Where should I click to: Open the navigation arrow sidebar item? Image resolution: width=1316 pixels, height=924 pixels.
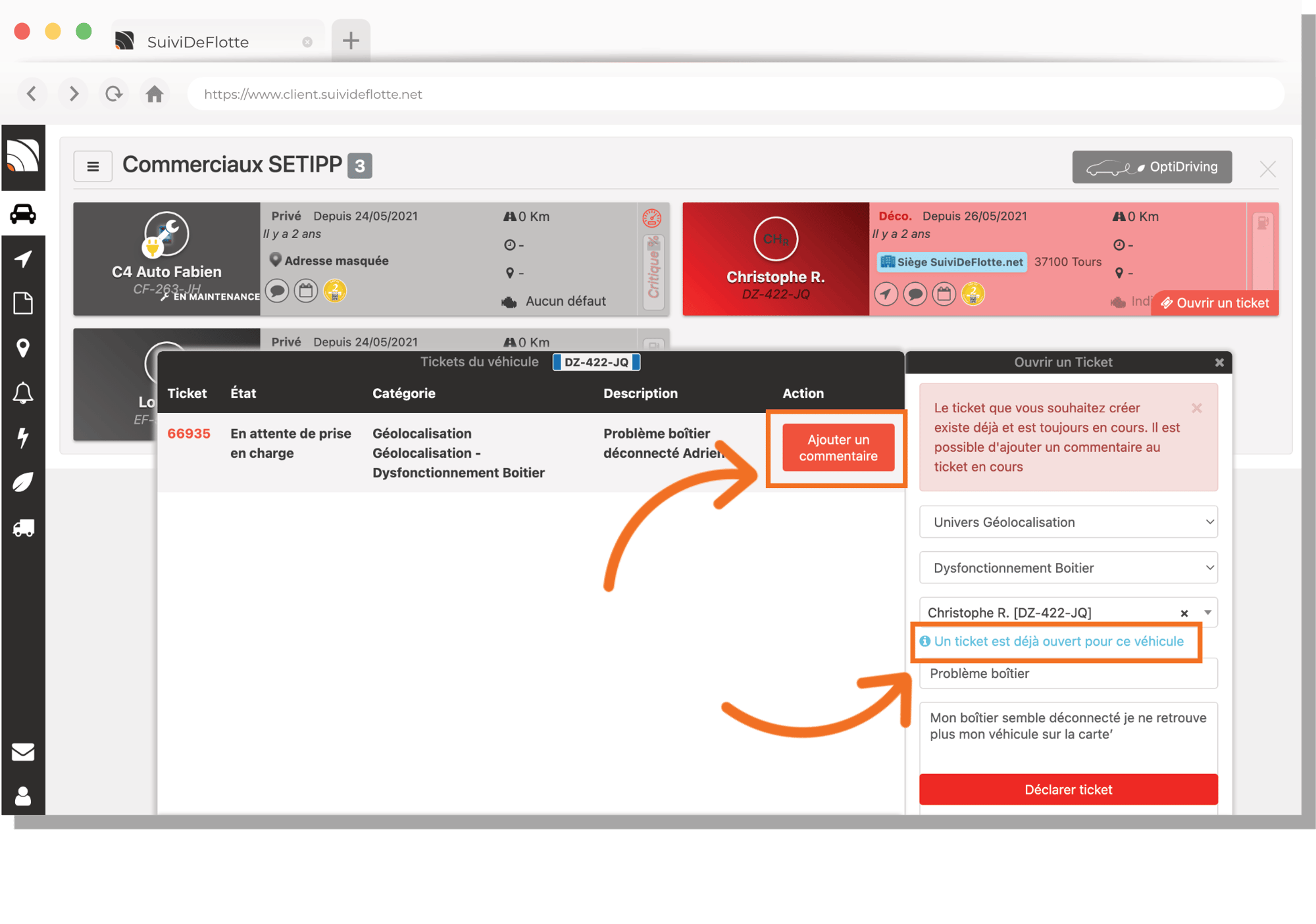point(23,258)
